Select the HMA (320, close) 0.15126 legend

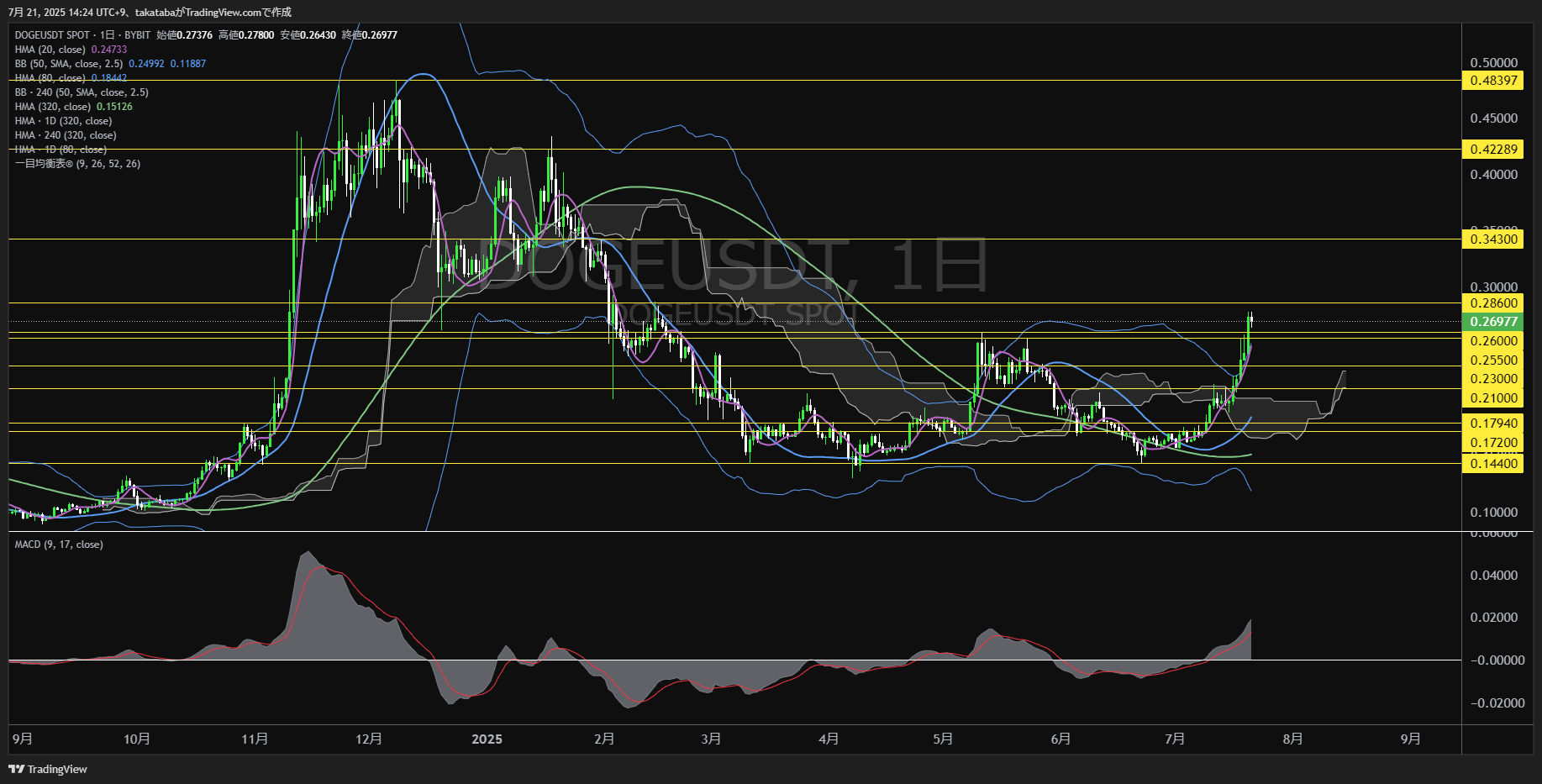tap(73, 107)
